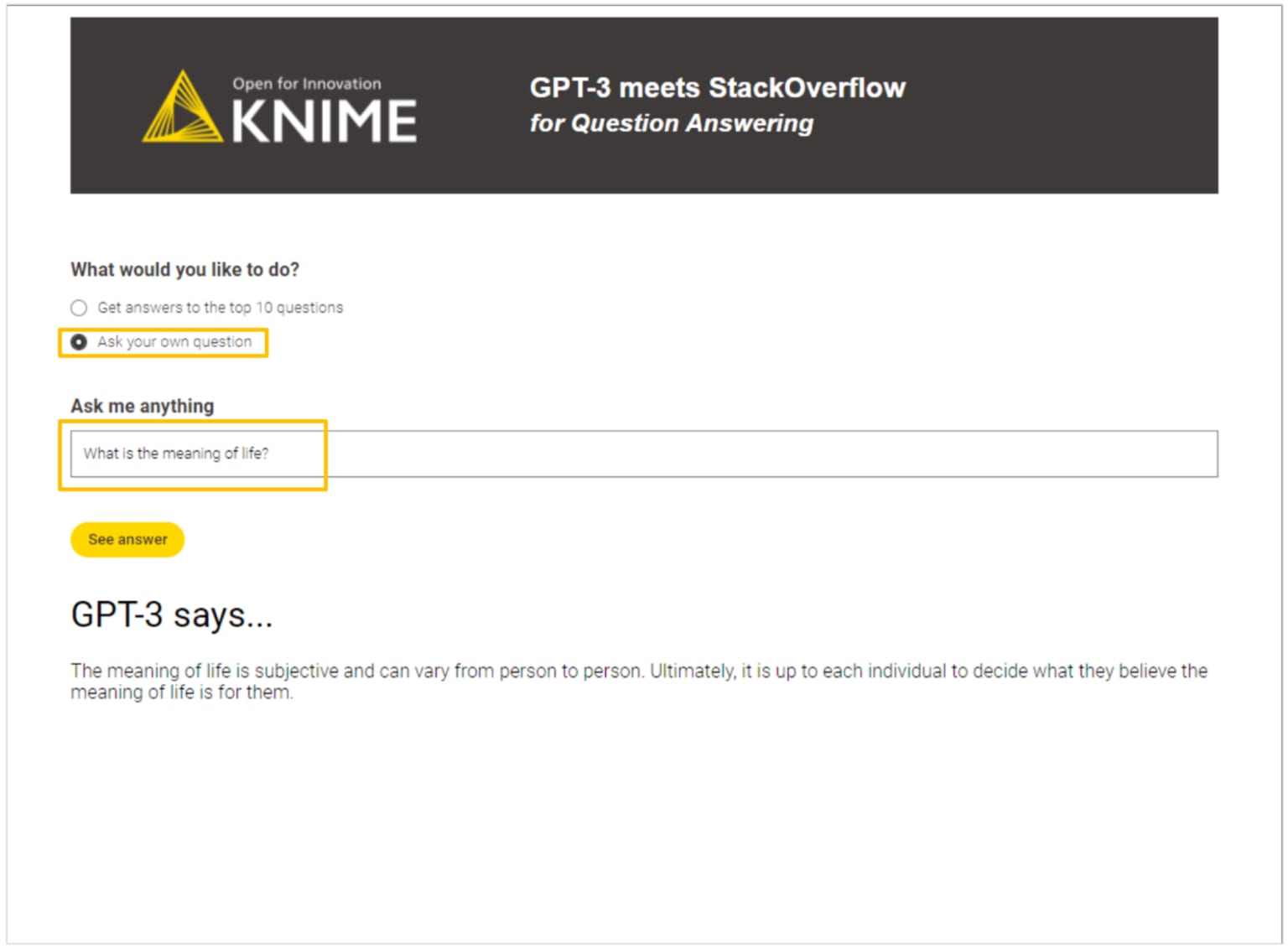1288x949 pixels.
Task: Click the answer text starting 'The meaning of life is subjective'
Action: point(639,681)
